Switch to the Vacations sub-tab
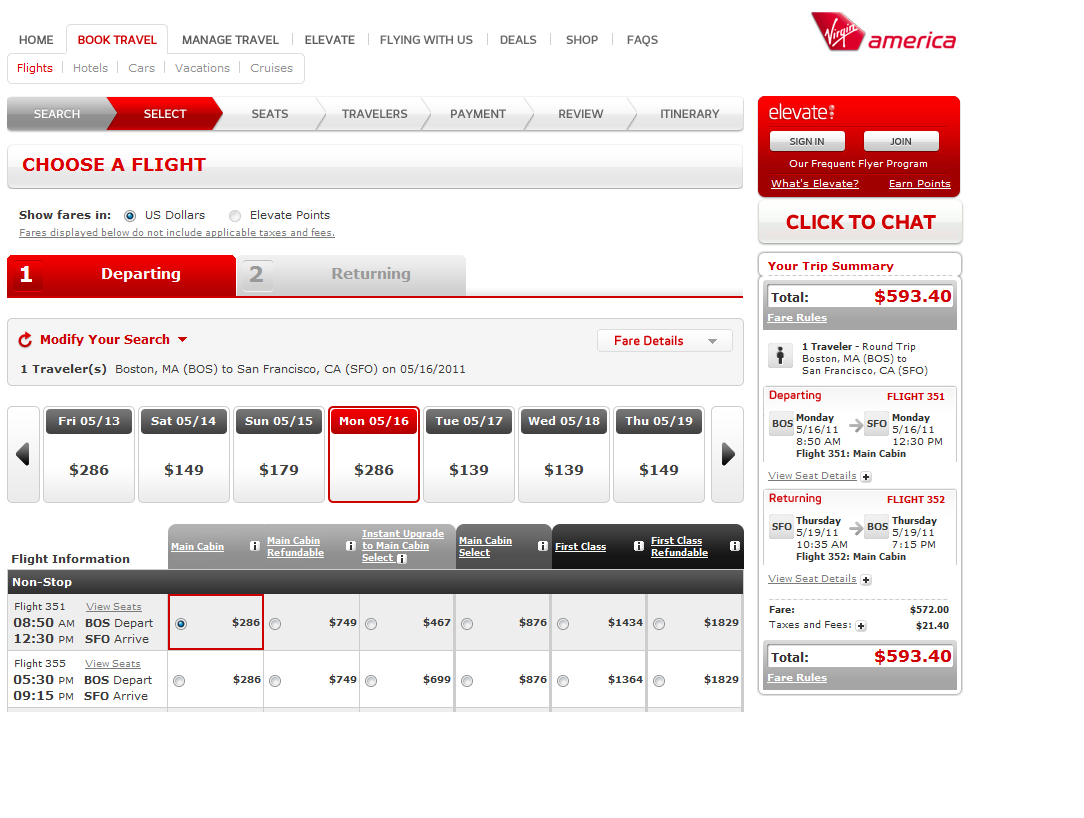This screenshot has height=818, width=1084. coord(202,68)
